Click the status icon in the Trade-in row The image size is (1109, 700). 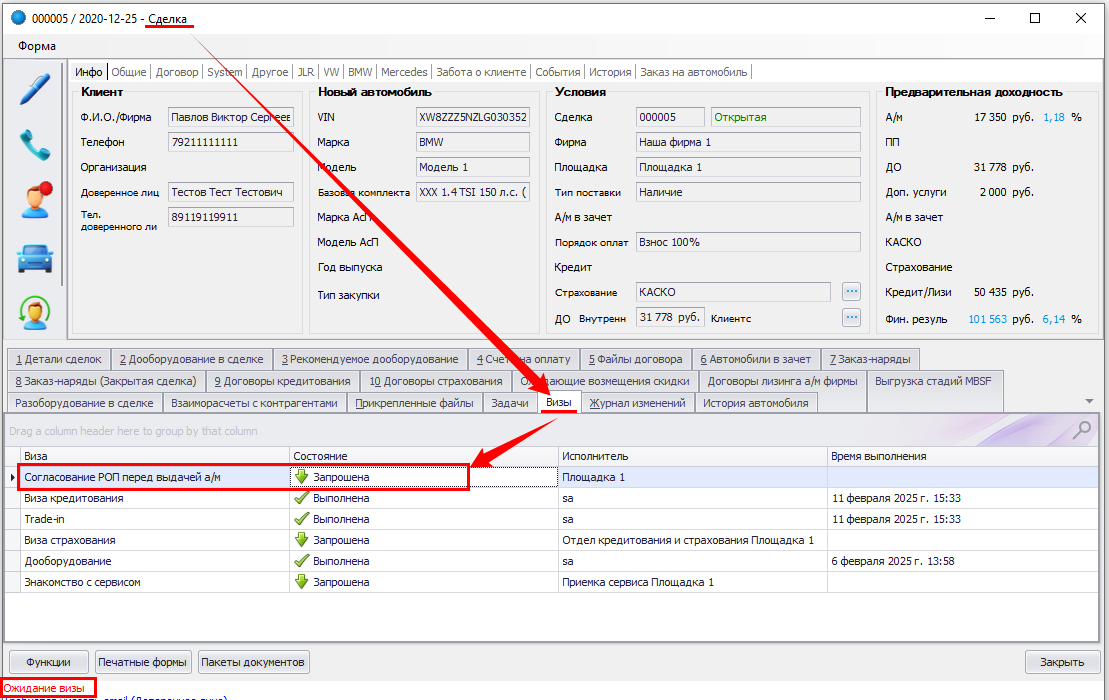pos(301,519)
